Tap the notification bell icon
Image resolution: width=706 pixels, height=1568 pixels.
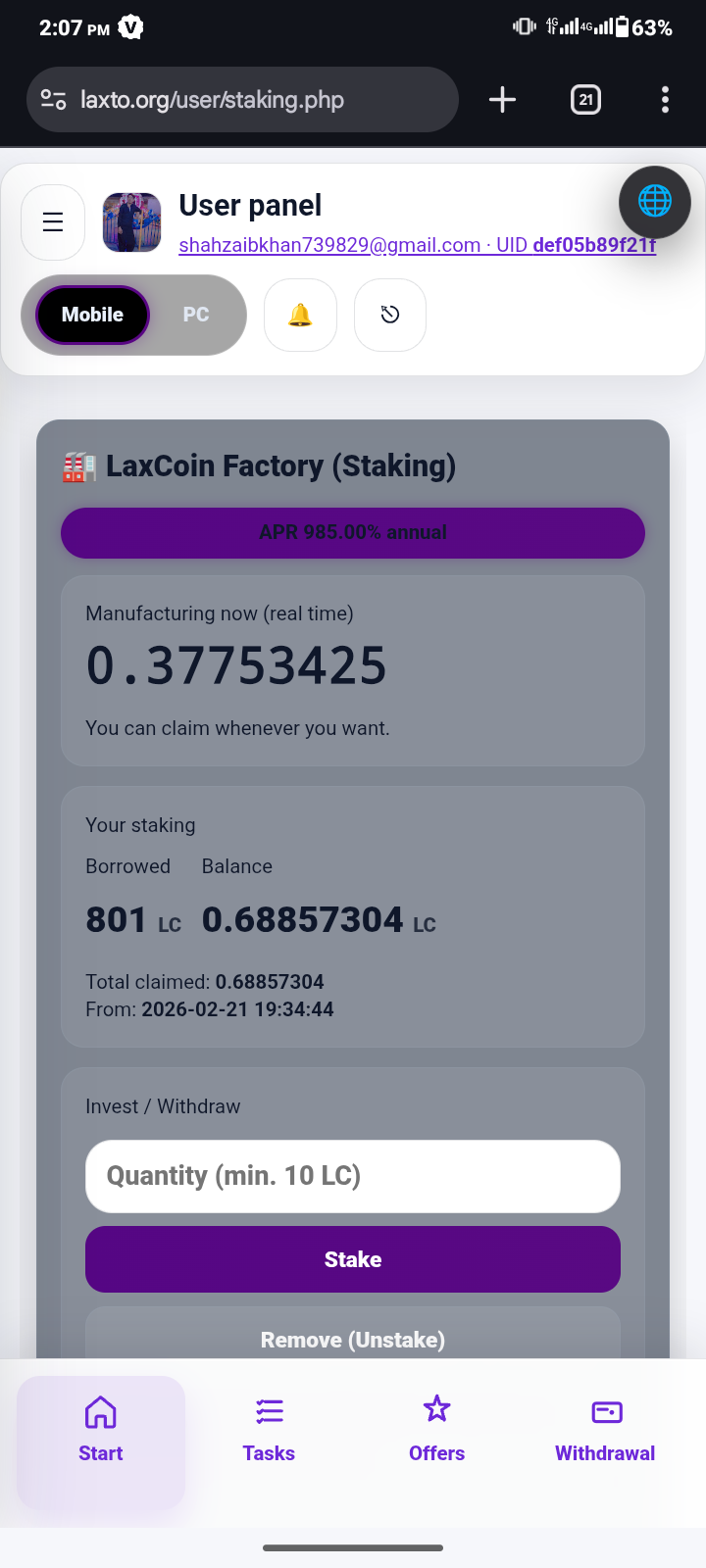click(x=300, y=315)
